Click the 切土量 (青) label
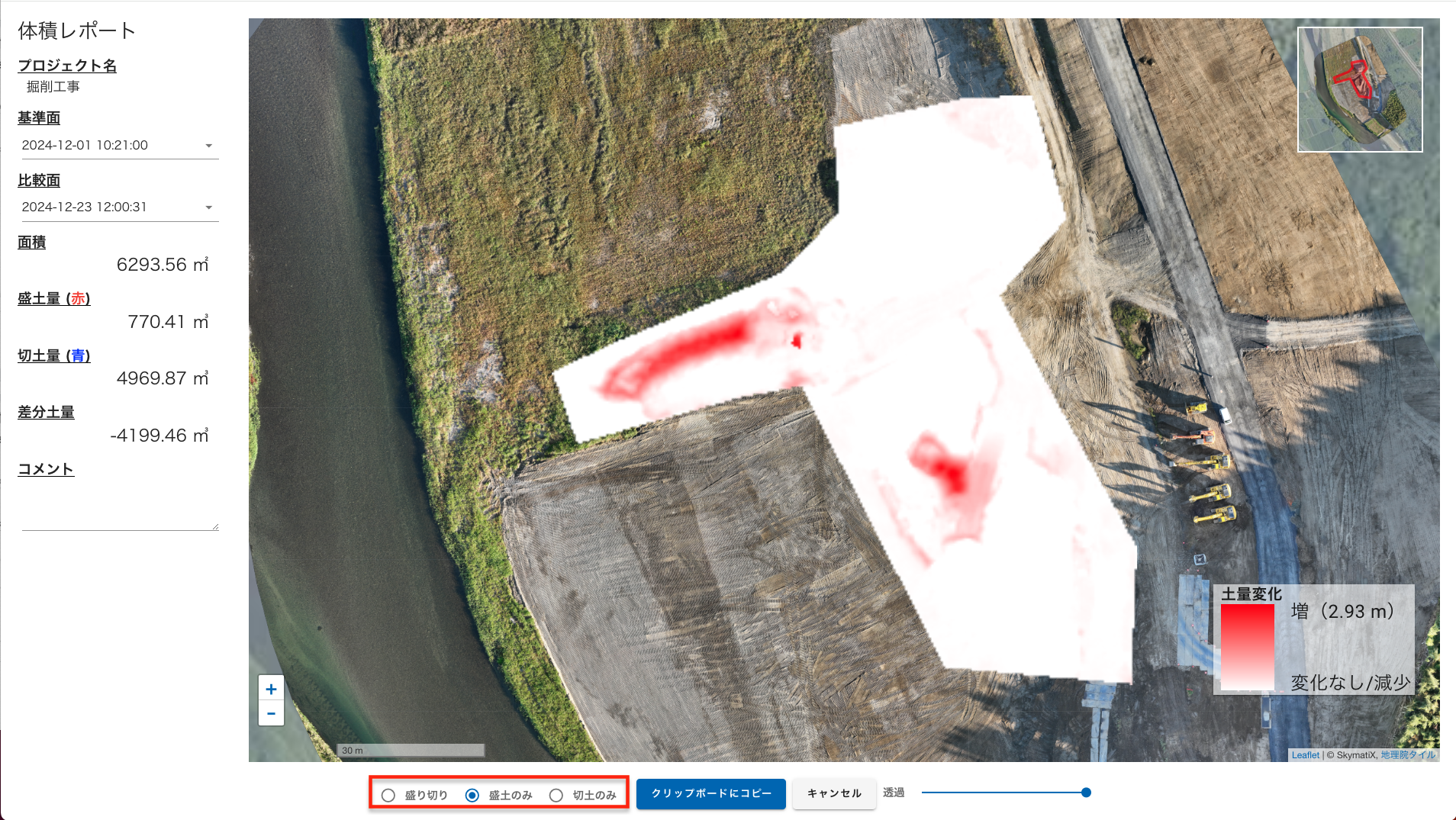This screenshot has width=1456, height=820. point(54,355)
